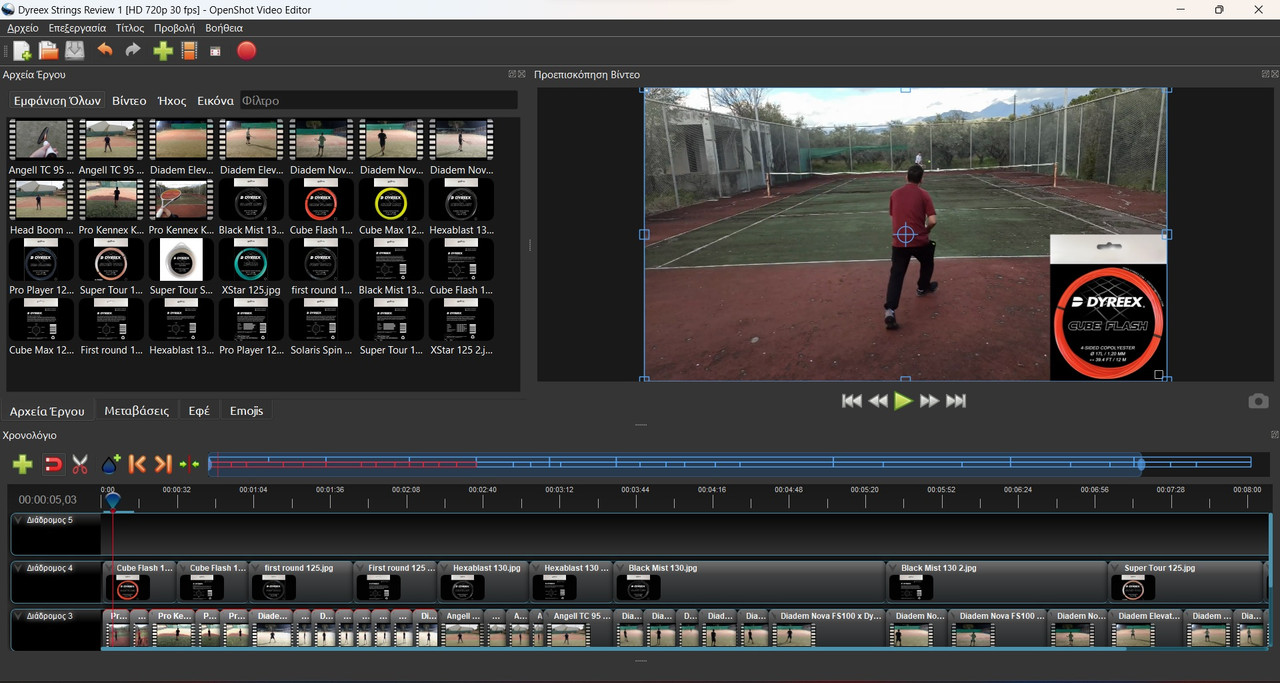The height and width of the screenshot is (683, 1280).
Task: Click the center crosshair in the video preview
Action: tap(905, 234)
